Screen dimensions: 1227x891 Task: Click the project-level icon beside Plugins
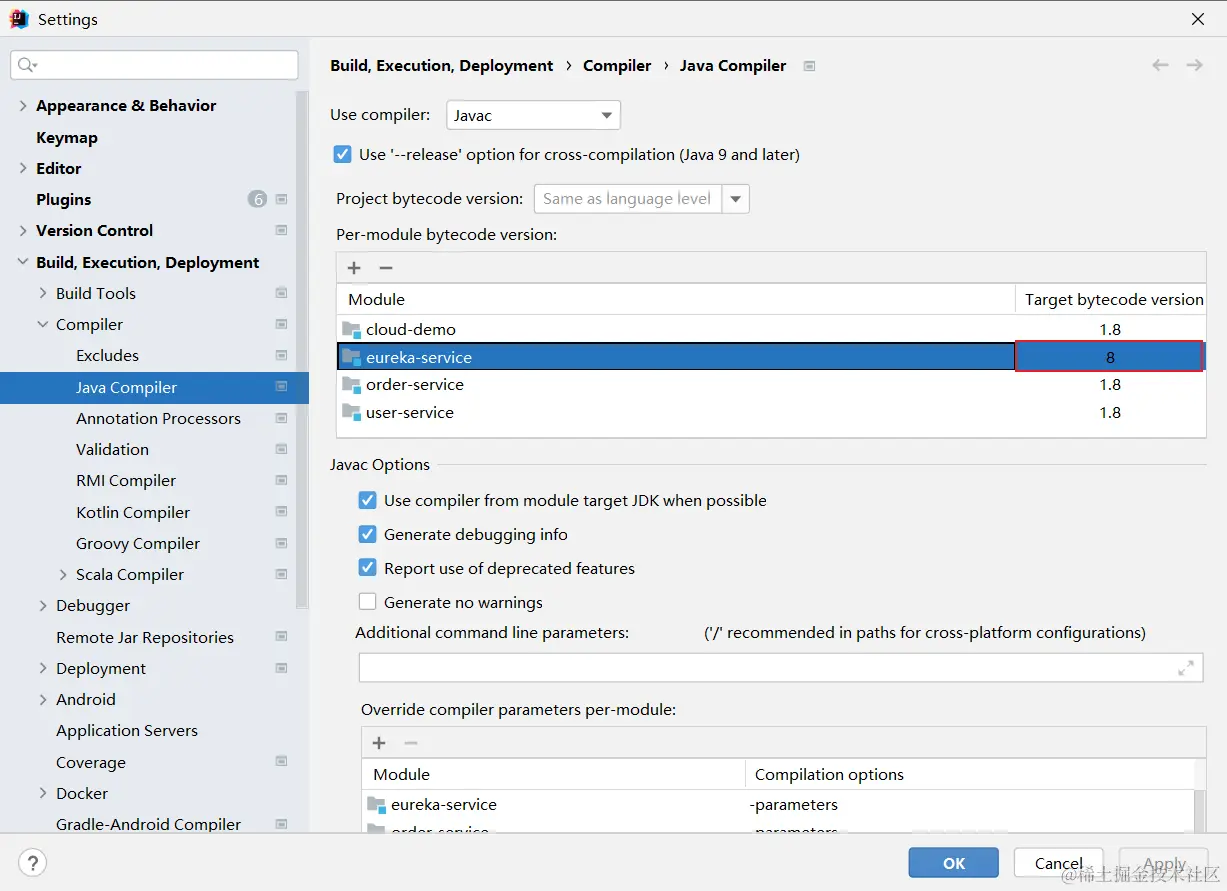point(281,199)
